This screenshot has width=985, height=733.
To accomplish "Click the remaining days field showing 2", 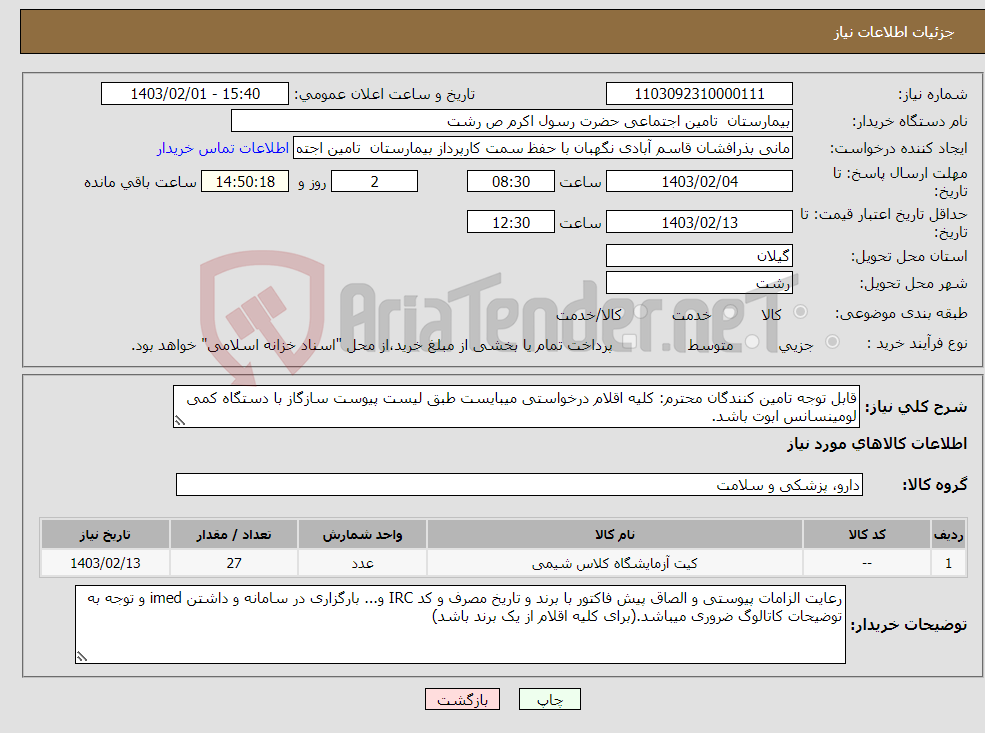I will tap(374, 182).
